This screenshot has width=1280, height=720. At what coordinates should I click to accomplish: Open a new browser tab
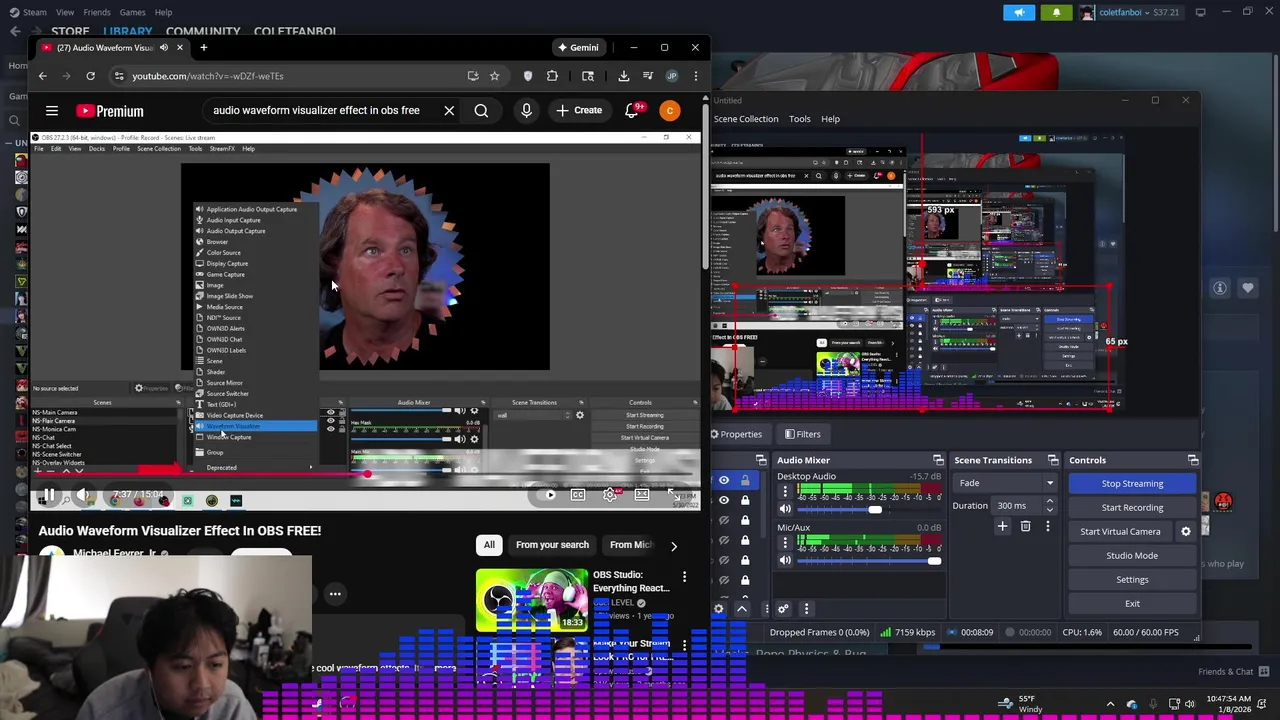(203, 47)
